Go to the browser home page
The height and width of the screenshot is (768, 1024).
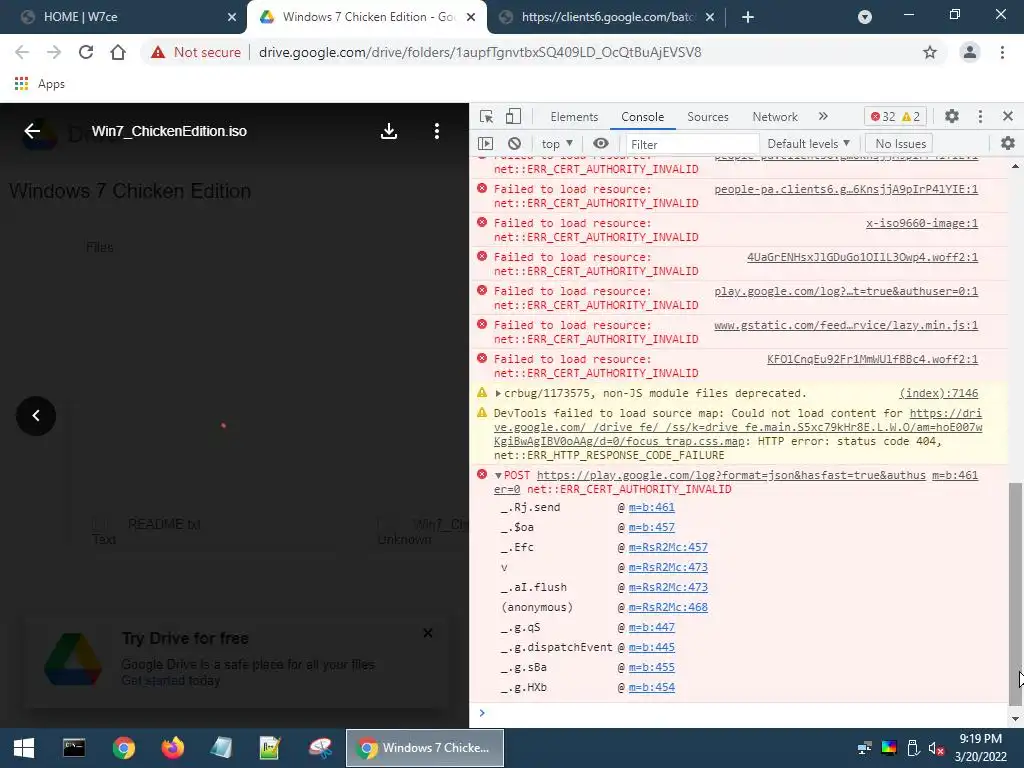pos(118,52)
